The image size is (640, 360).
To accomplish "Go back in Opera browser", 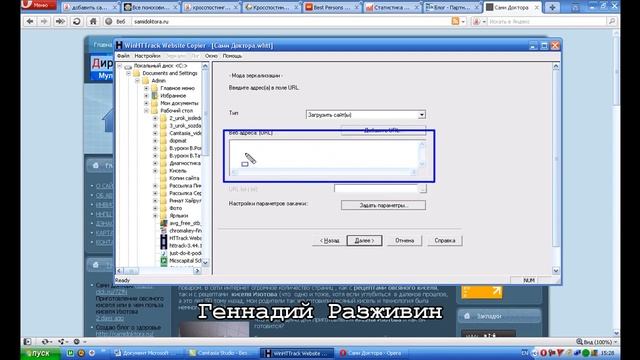I will (x=30, y=21).
